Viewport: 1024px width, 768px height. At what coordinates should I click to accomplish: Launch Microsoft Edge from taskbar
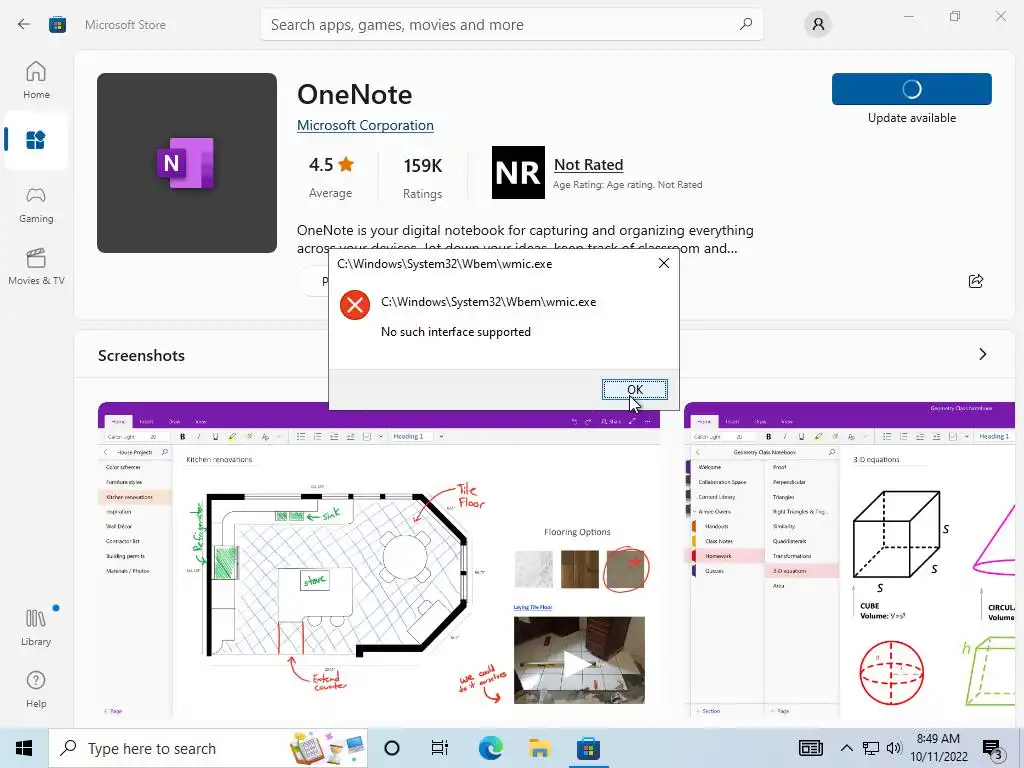point(490,748)
